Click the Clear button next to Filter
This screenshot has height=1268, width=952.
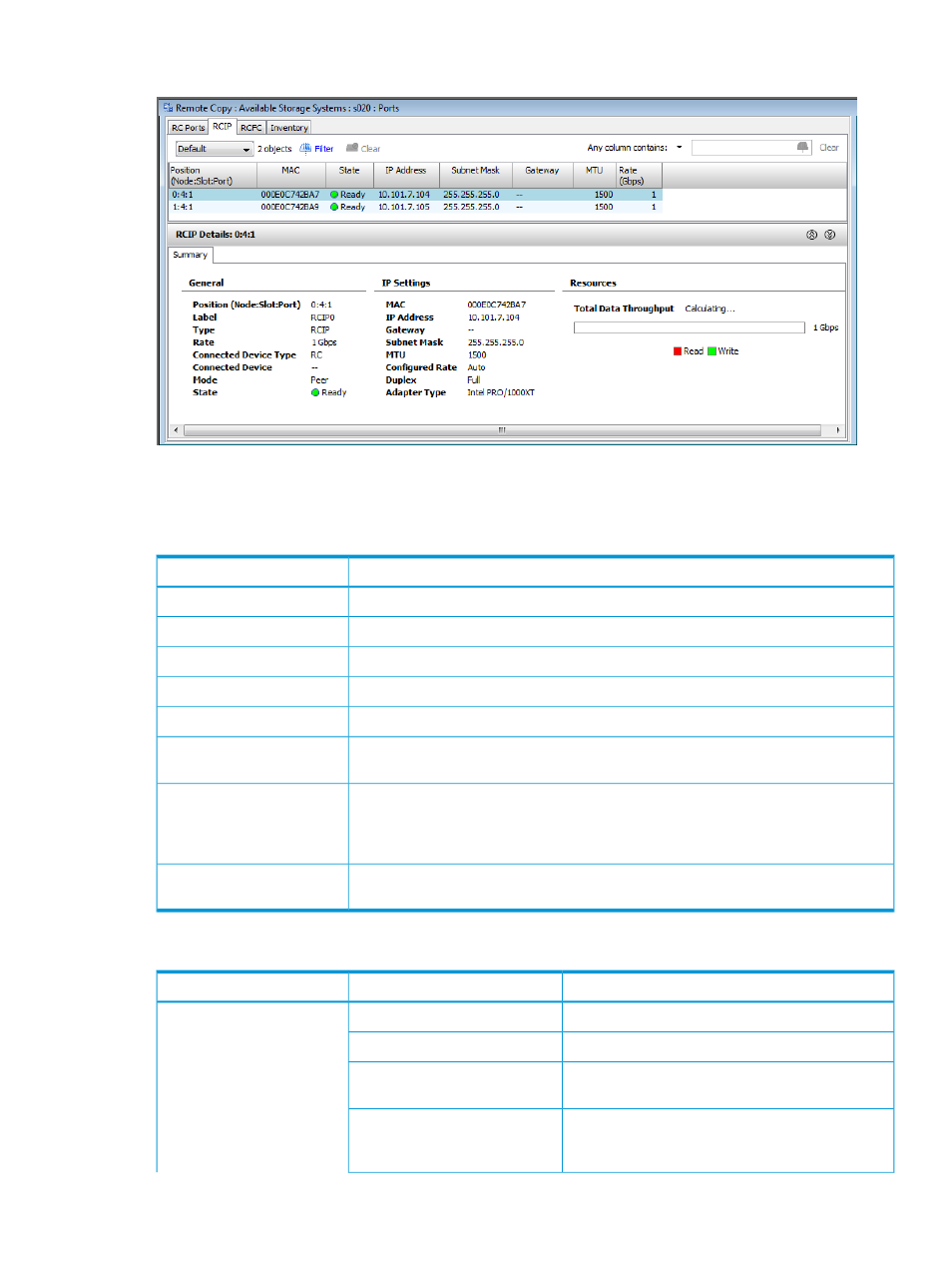(x=363, y=149)
